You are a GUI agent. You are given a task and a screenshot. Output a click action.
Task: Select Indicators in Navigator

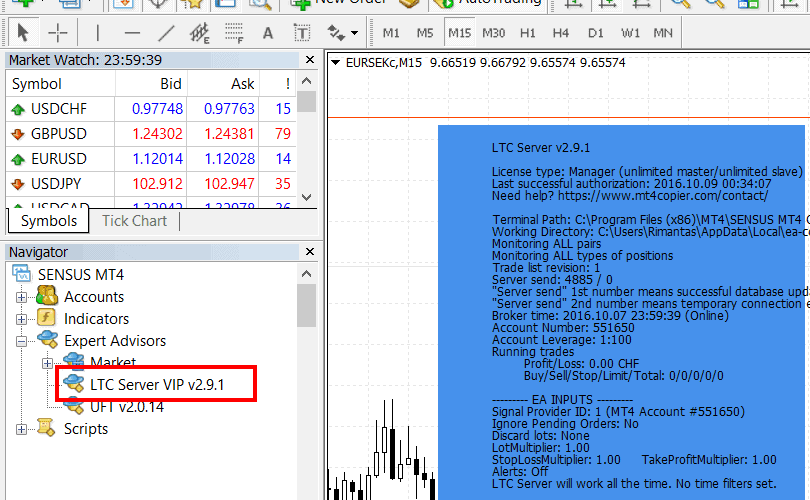point(96,319)
